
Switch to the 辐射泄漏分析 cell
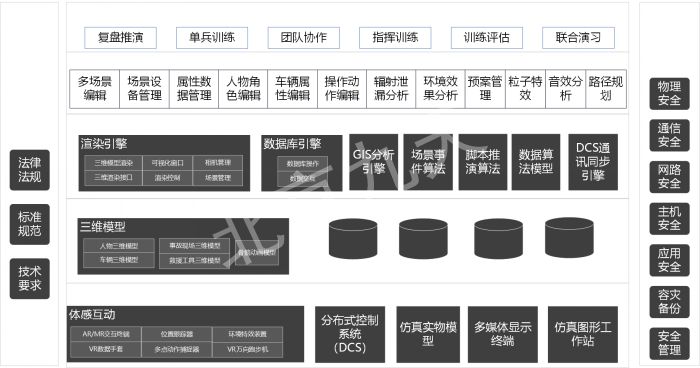point(391,88)
